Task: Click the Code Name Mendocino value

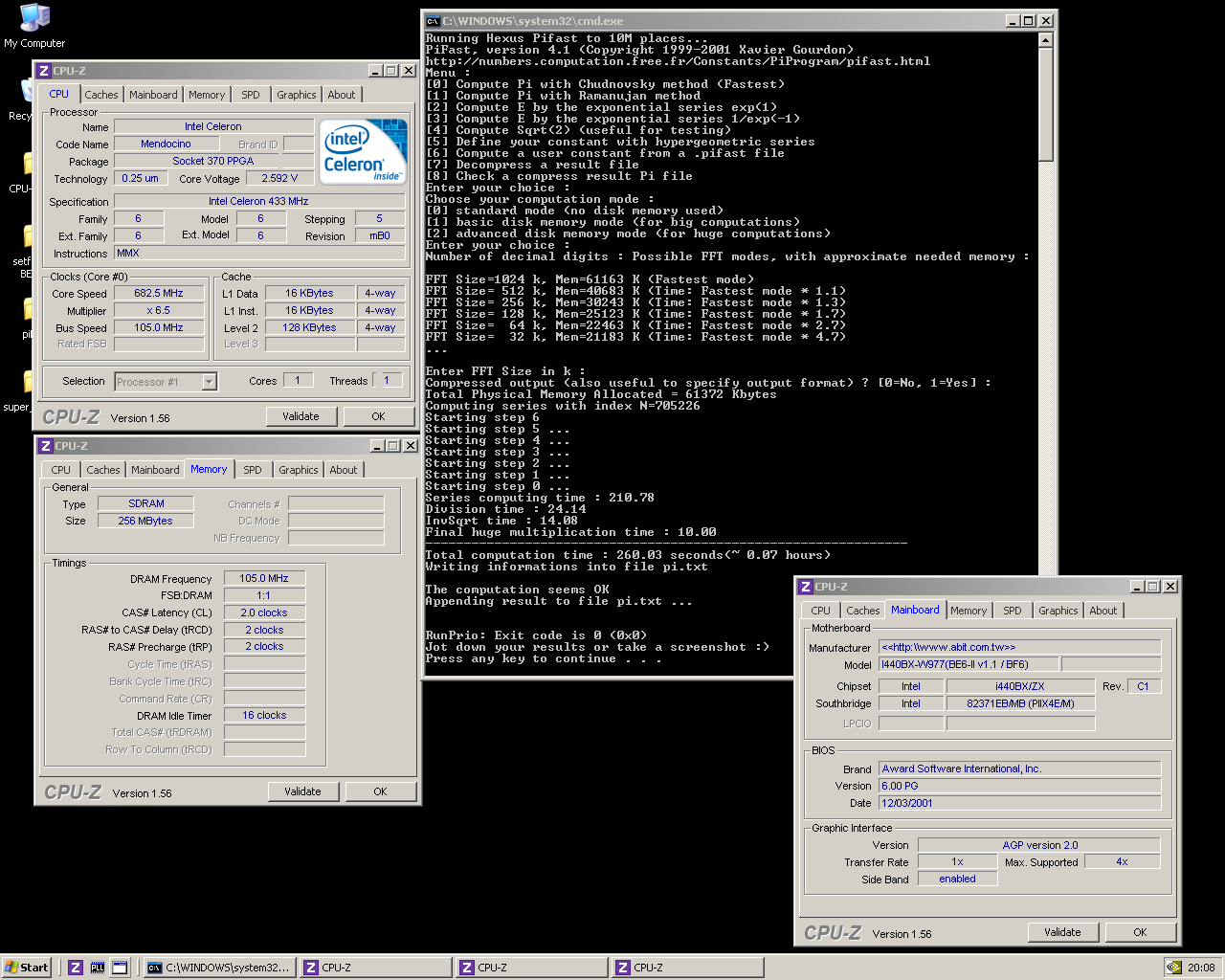Action: pyautogui.click(x=166, y=144)
